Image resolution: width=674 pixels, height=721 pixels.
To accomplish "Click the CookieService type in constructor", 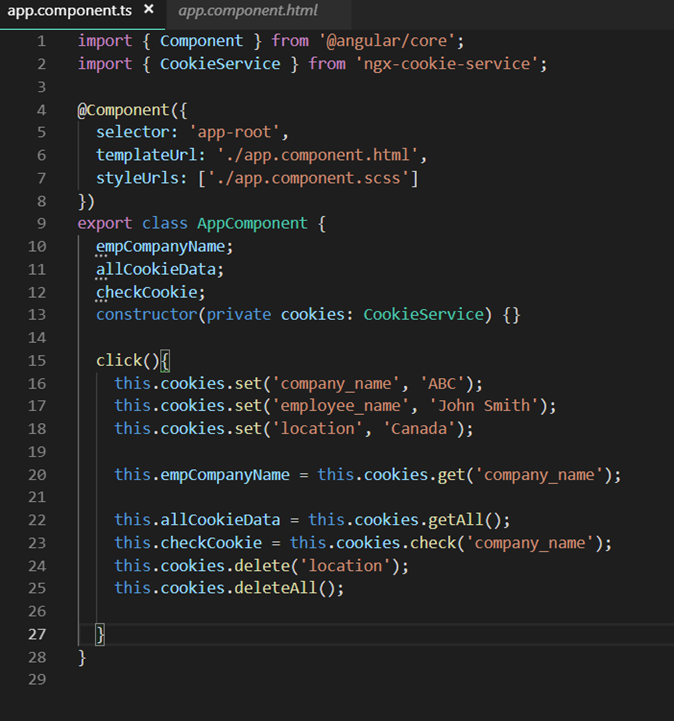I will pos(423,315).
